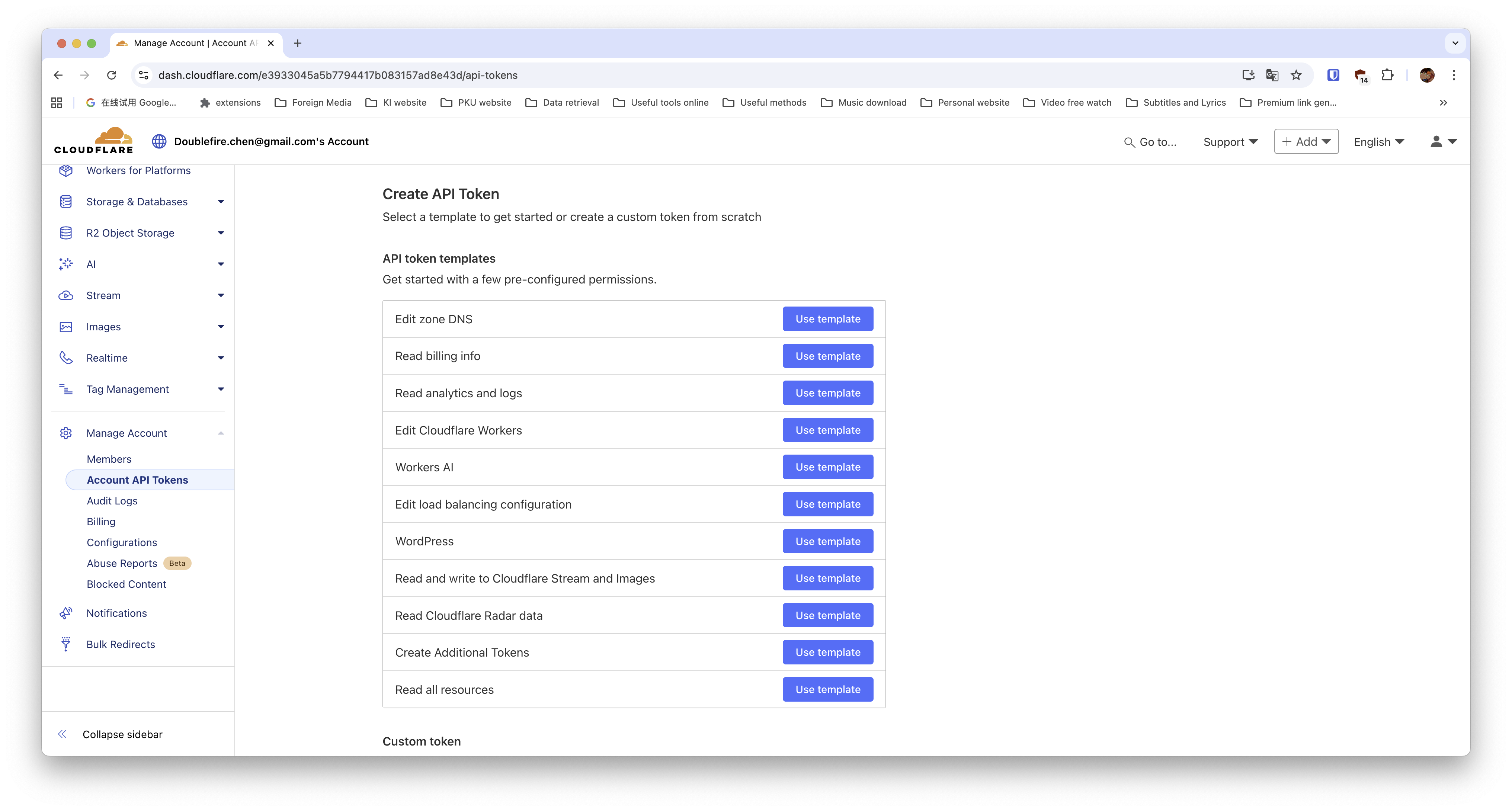
Task: Click the search magnifier Go to icon
Action: click(x=1129, y=142)
